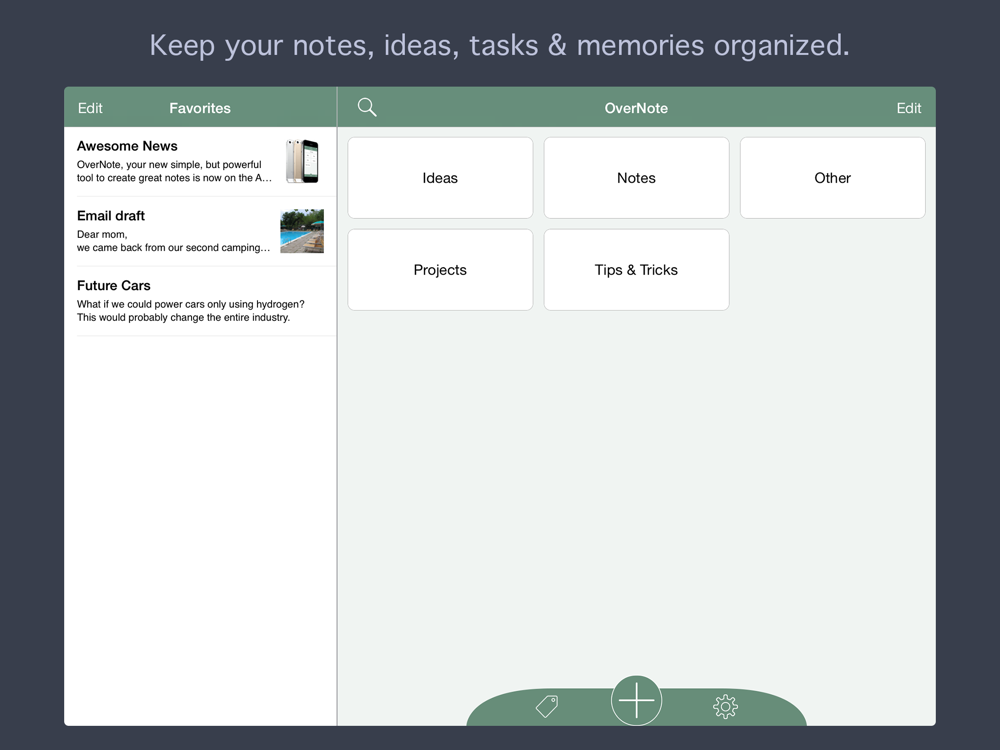Screen dimensions: 1000x750
Task: Select the Awesome News note title
Action: tap(127, 146)
